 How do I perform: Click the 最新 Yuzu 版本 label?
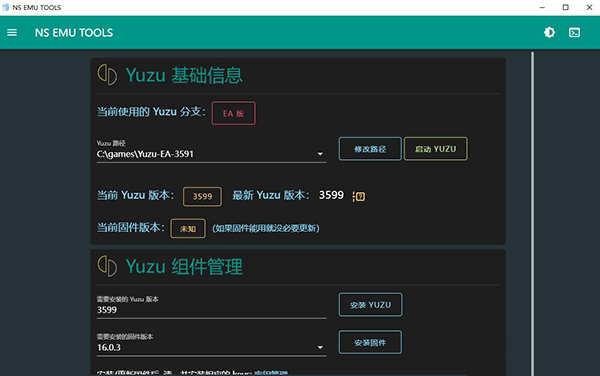click(271, 195)
